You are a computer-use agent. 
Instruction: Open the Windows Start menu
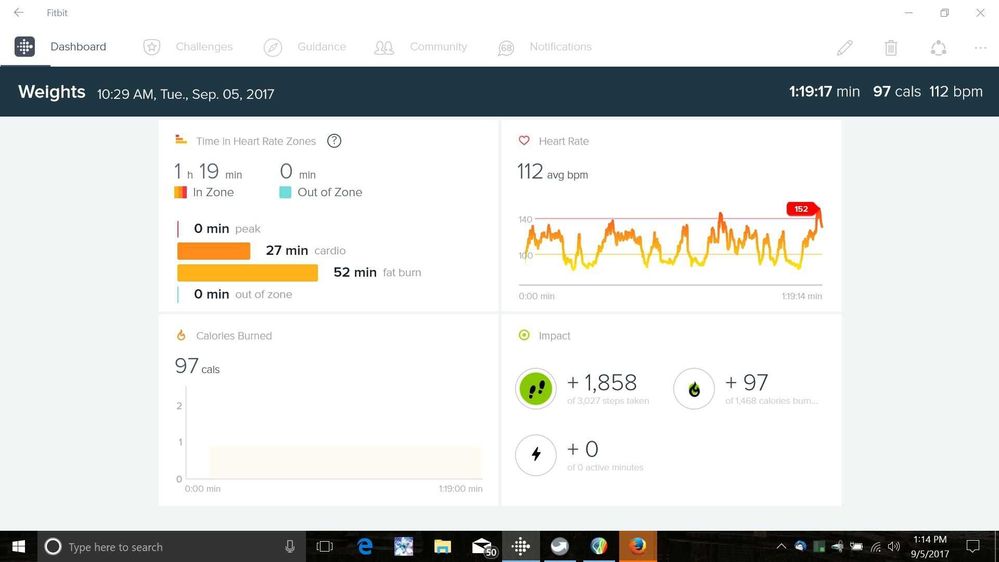(x=18, y=547)
